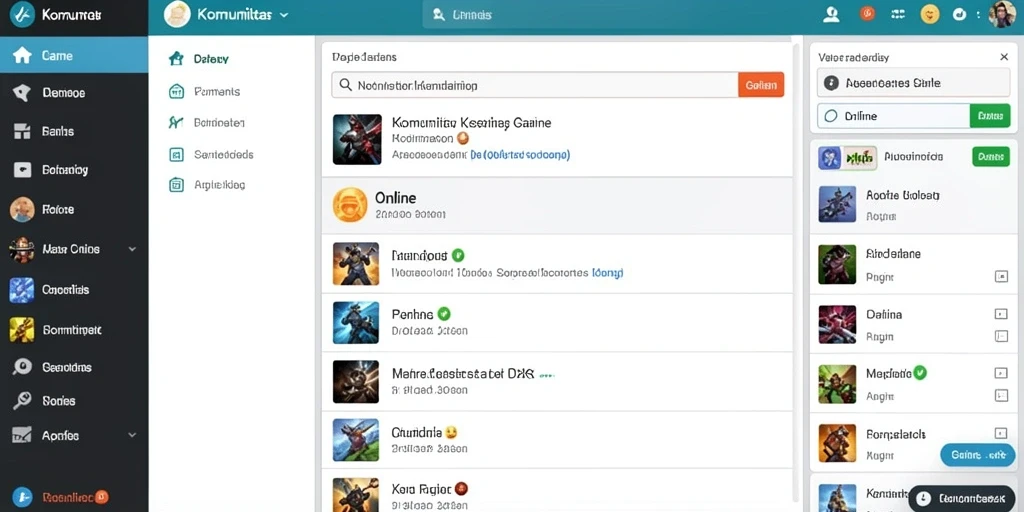Click the orange button beside the main search field

[x=761, y=85]
